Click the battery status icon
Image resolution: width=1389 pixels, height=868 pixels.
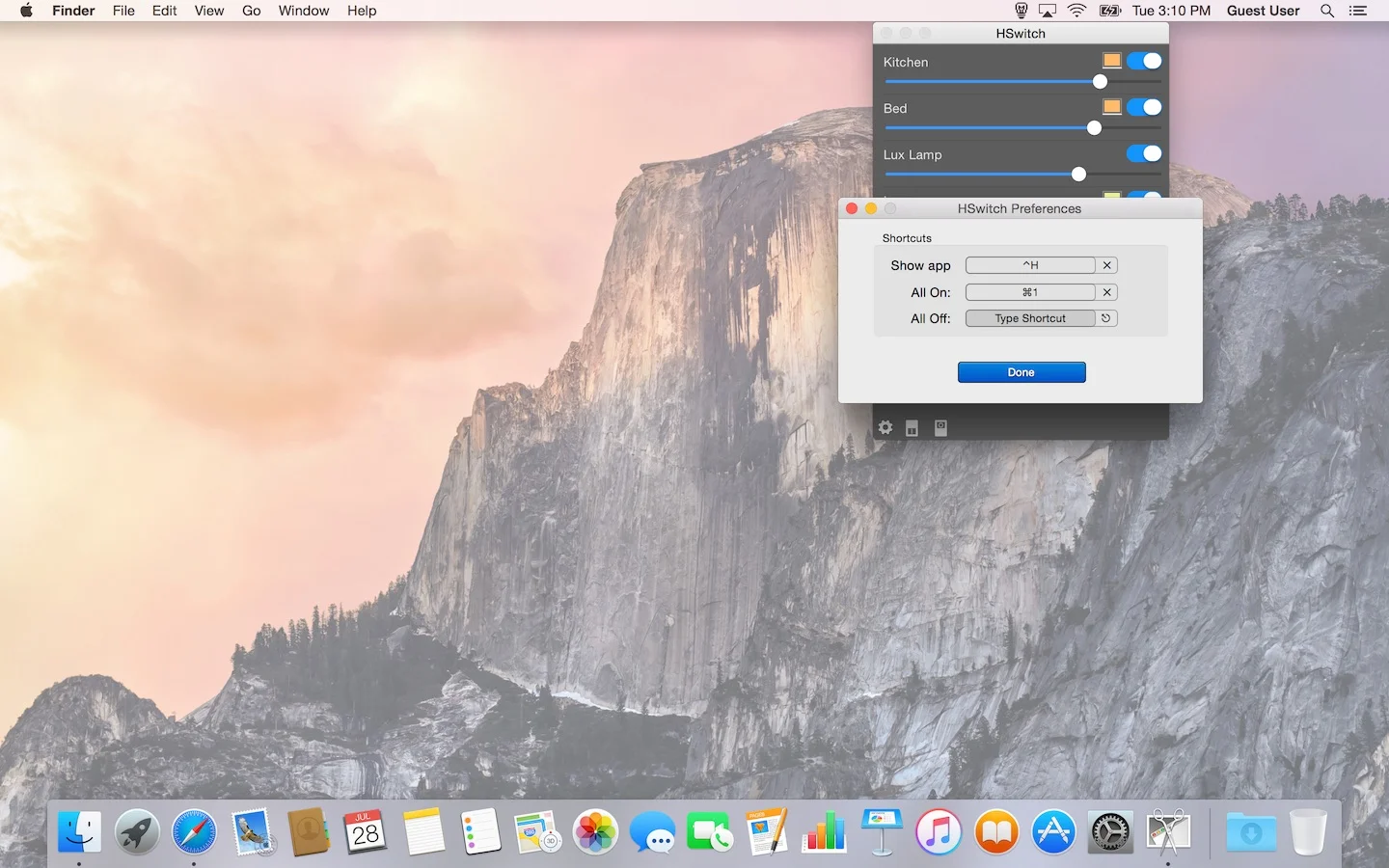pos(1110,11)
